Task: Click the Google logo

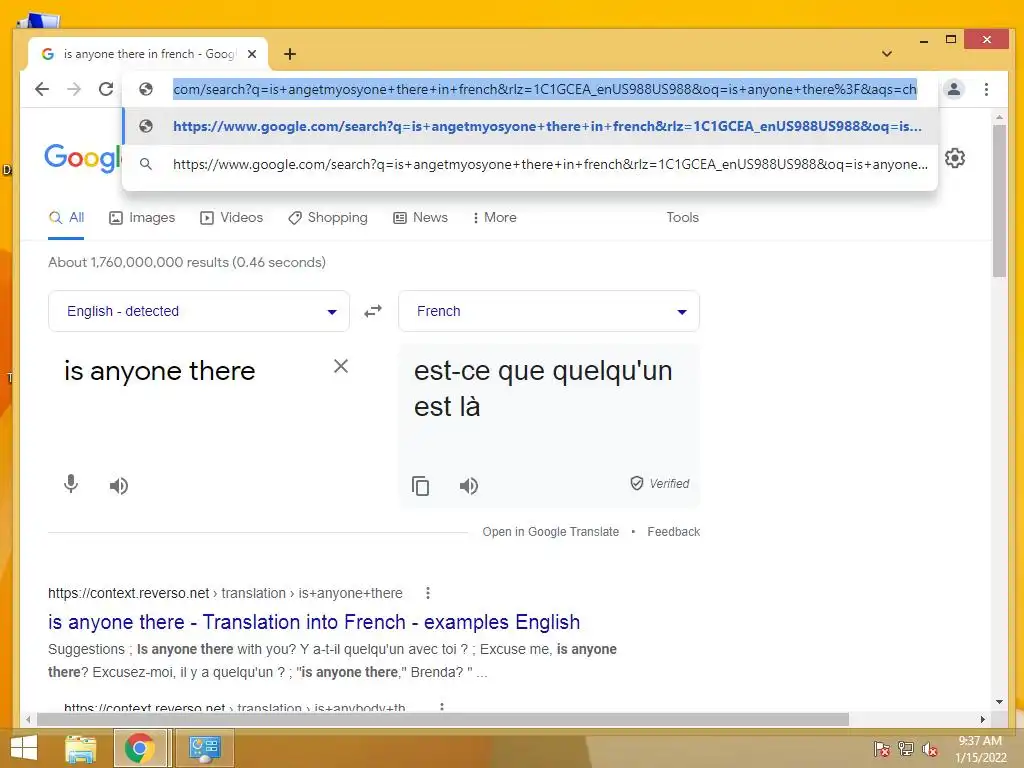Action: click(x=83, y=158)
